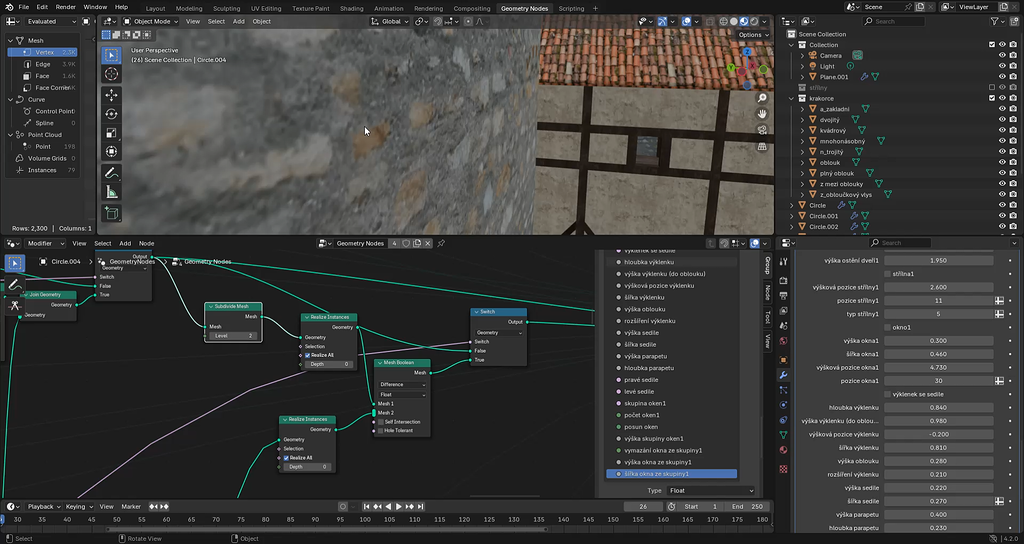Collapse the Mesh group in spreadsheet
Image resolution: width=1024 pixels, height=544 pixels.
tap(11, 40)
